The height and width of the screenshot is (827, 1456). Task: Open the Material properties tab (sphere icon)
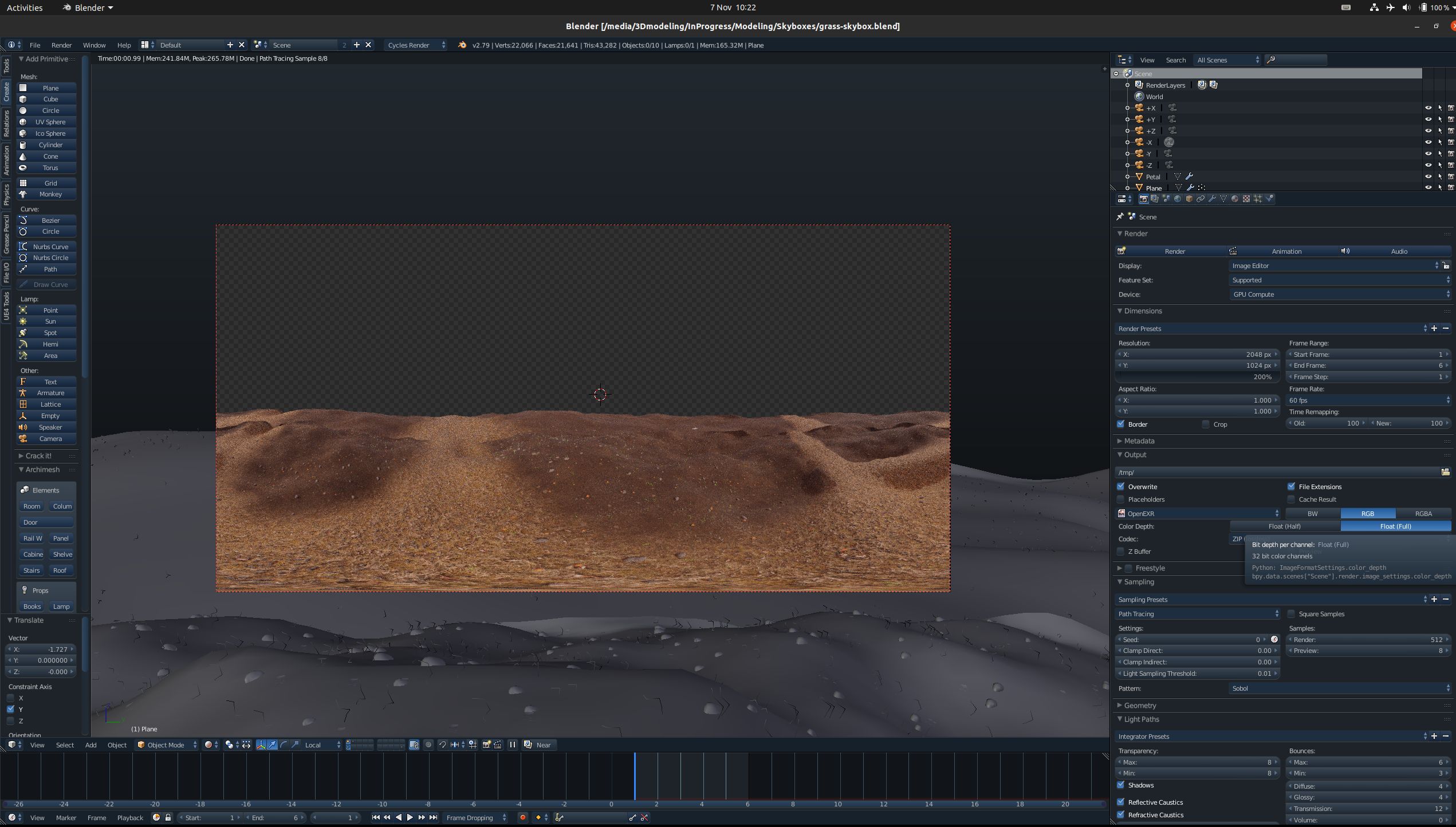(x=1235, y=199)
